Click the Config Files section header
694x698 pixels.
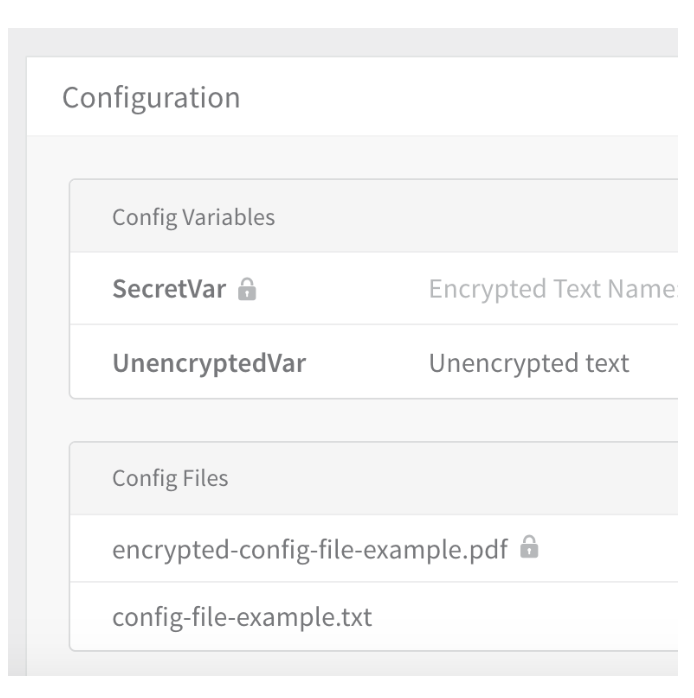click(x=170, y=479)
